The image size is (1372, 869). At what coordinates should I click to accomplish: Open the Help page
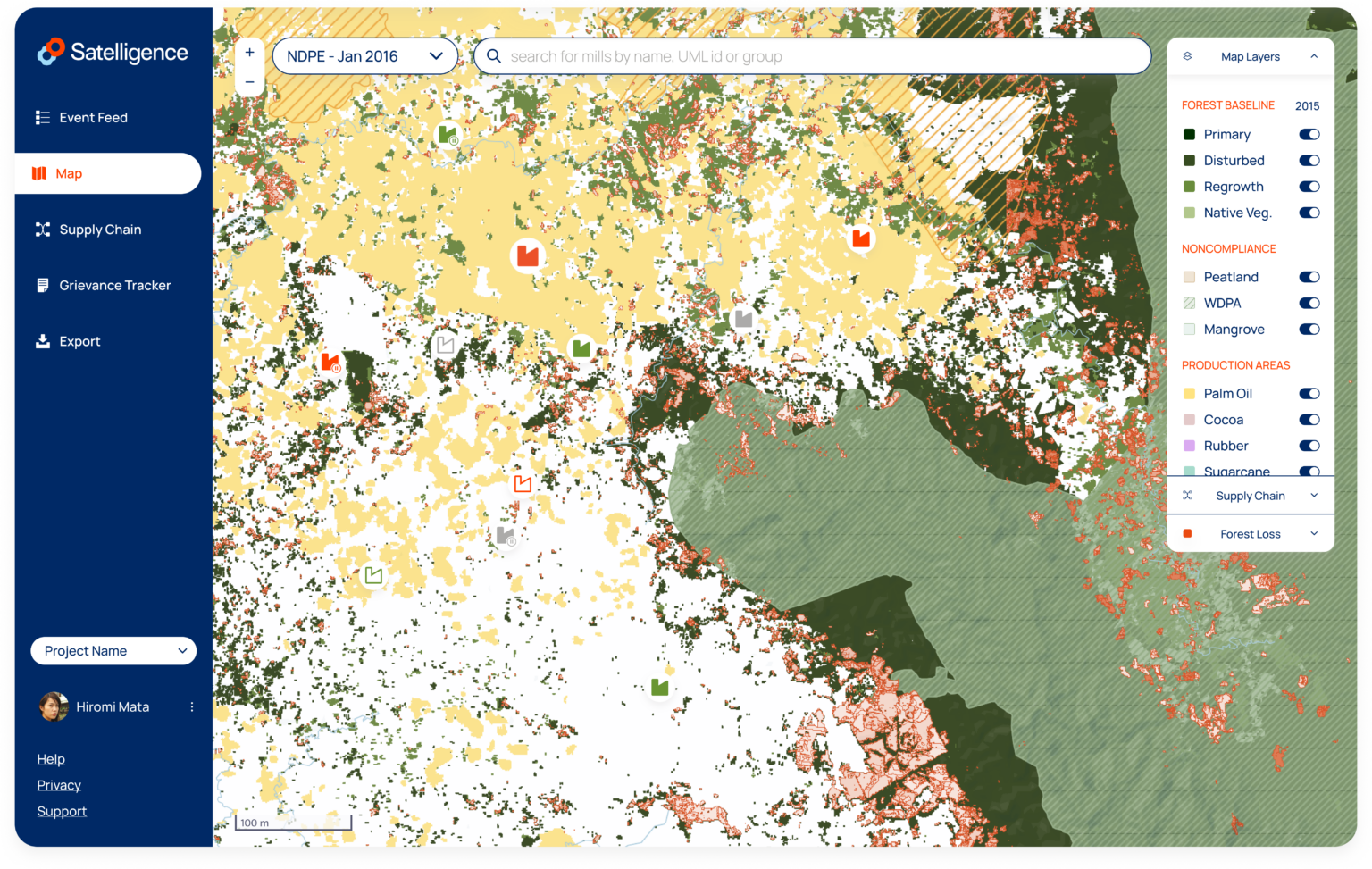[51, 758]
